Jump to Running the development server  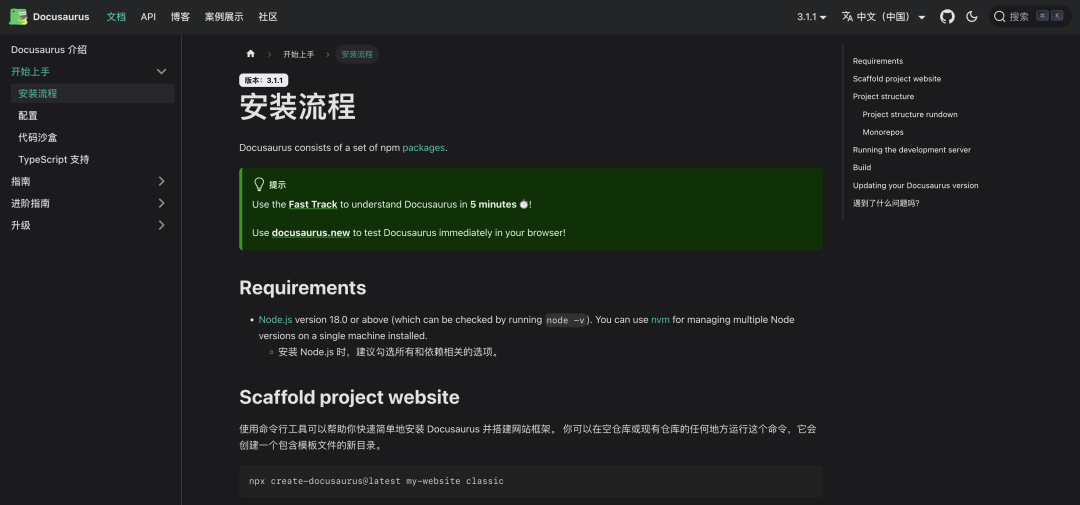[x=911, y=150]
